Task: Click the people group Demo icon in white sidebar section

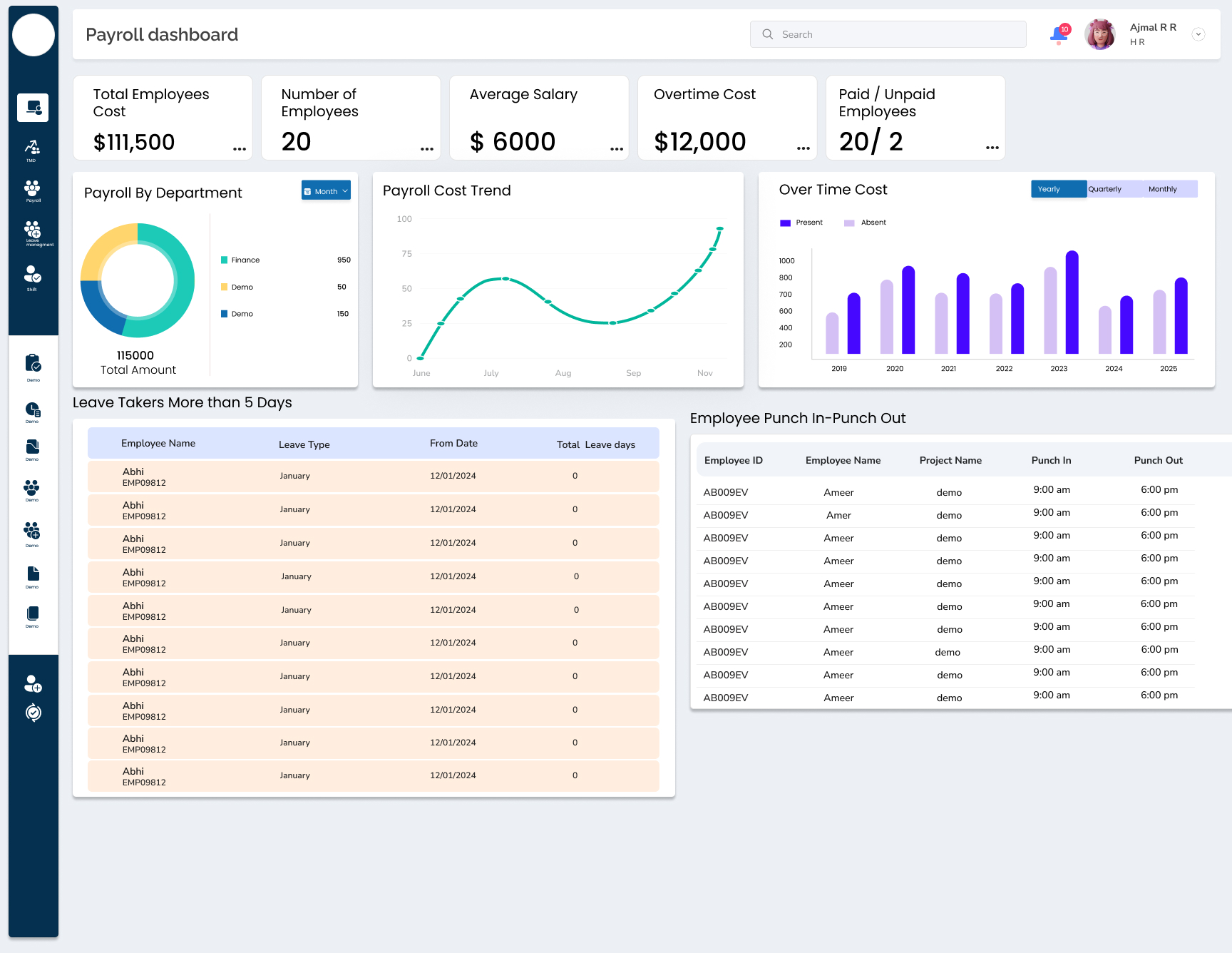Action: (x=32, y=490)
